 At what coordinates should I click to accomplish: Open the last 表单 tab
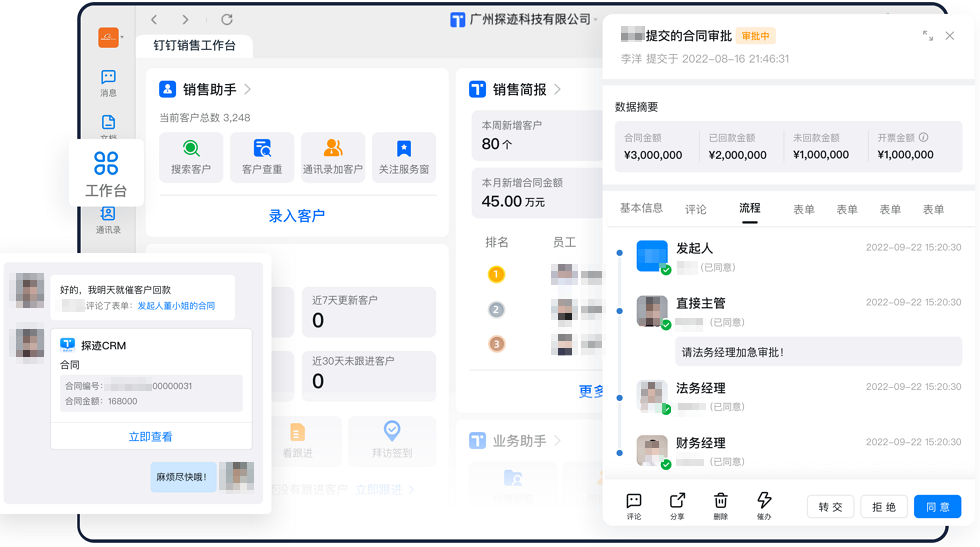coord(934,209)
